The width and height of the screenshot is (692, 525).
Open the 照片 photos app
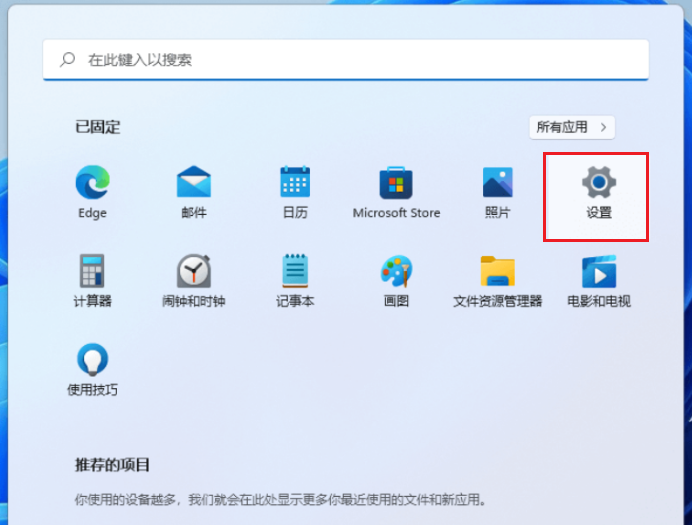pyautogui.click(x=497, y=192)
